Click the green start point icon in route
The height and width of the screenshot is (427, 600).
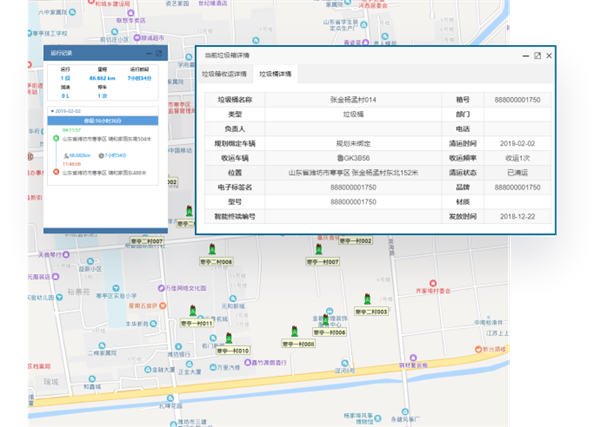(56, 139)
